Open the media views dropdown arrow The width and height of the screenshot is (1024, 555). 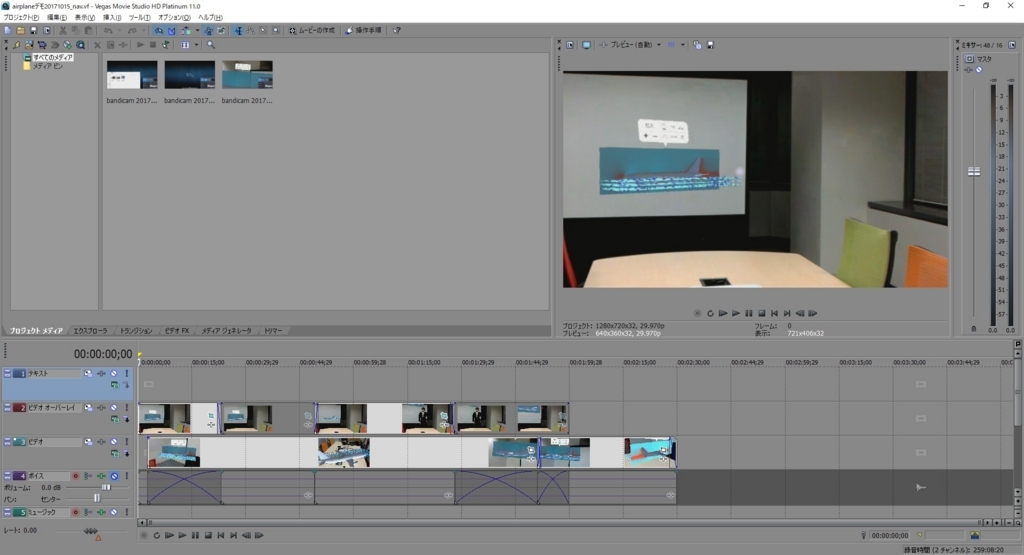point(196,45)
